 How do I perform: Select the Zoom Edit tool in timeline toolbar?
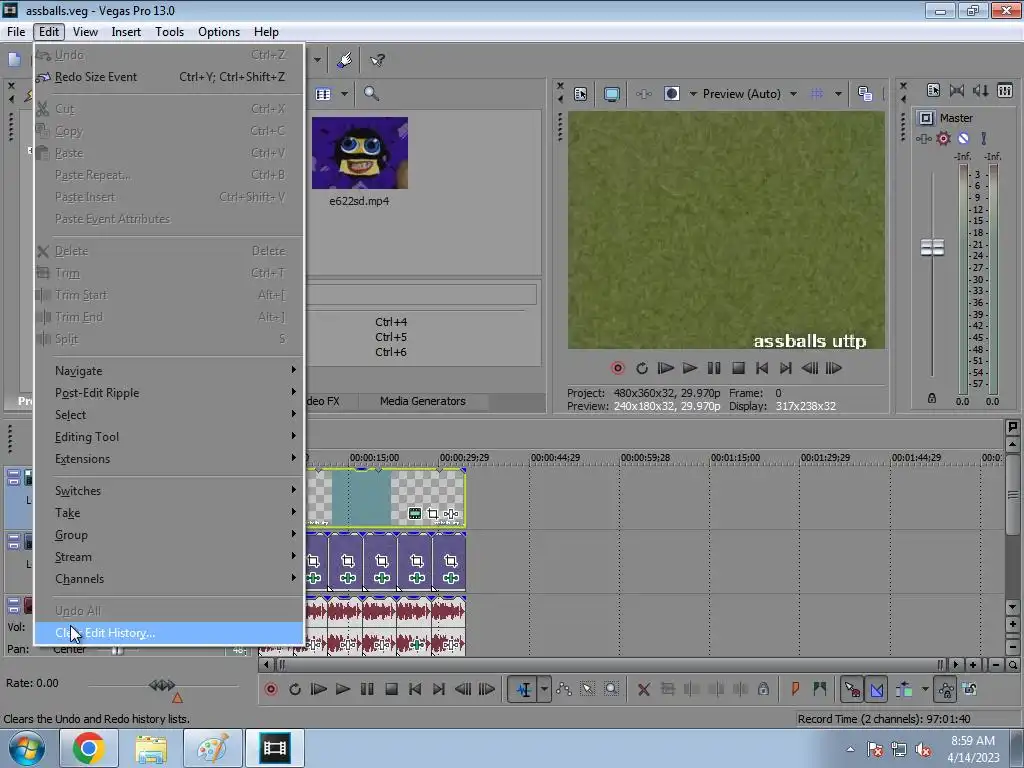(x=611, y=689)
